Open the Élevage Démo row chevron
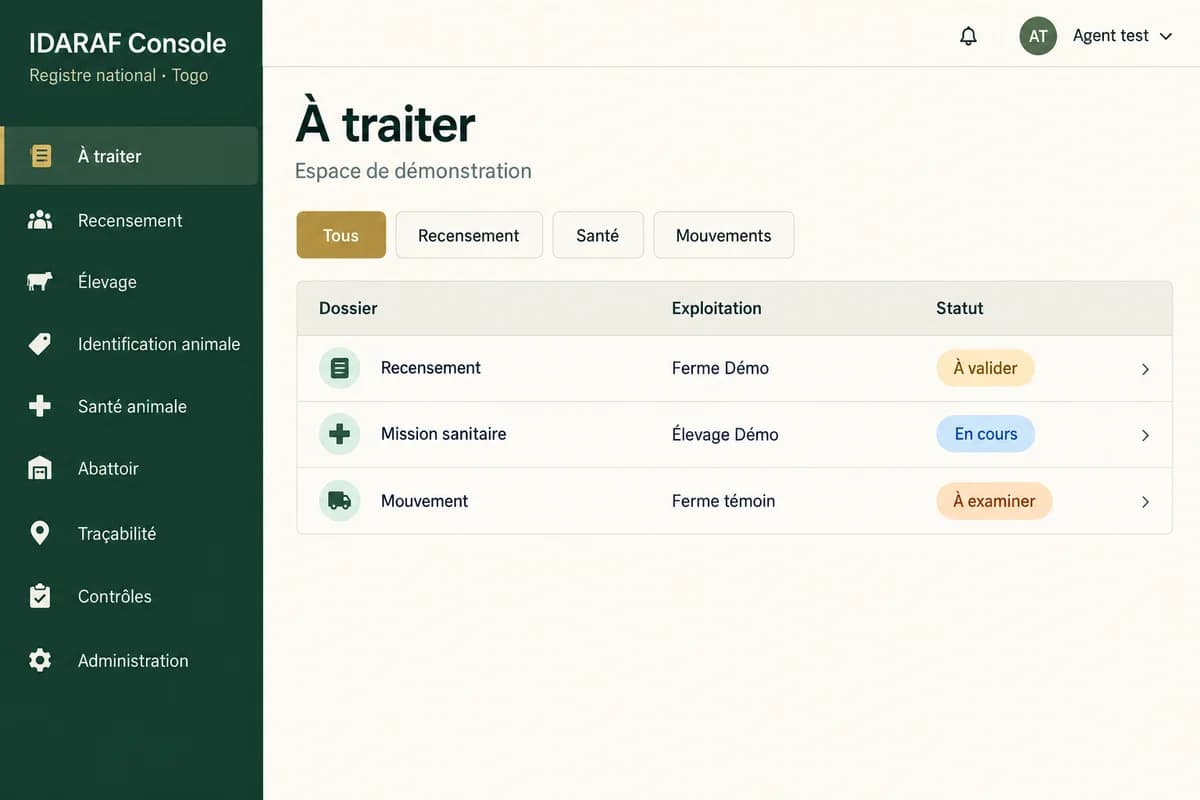1200x800 pixels. click(1146, 435)
